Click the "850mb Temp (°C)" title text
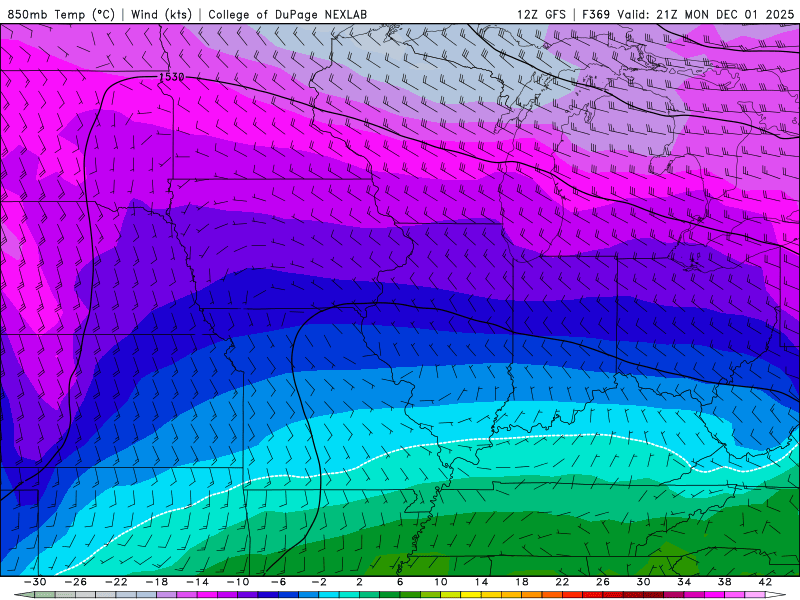800x600 pixels. point(61,14)
